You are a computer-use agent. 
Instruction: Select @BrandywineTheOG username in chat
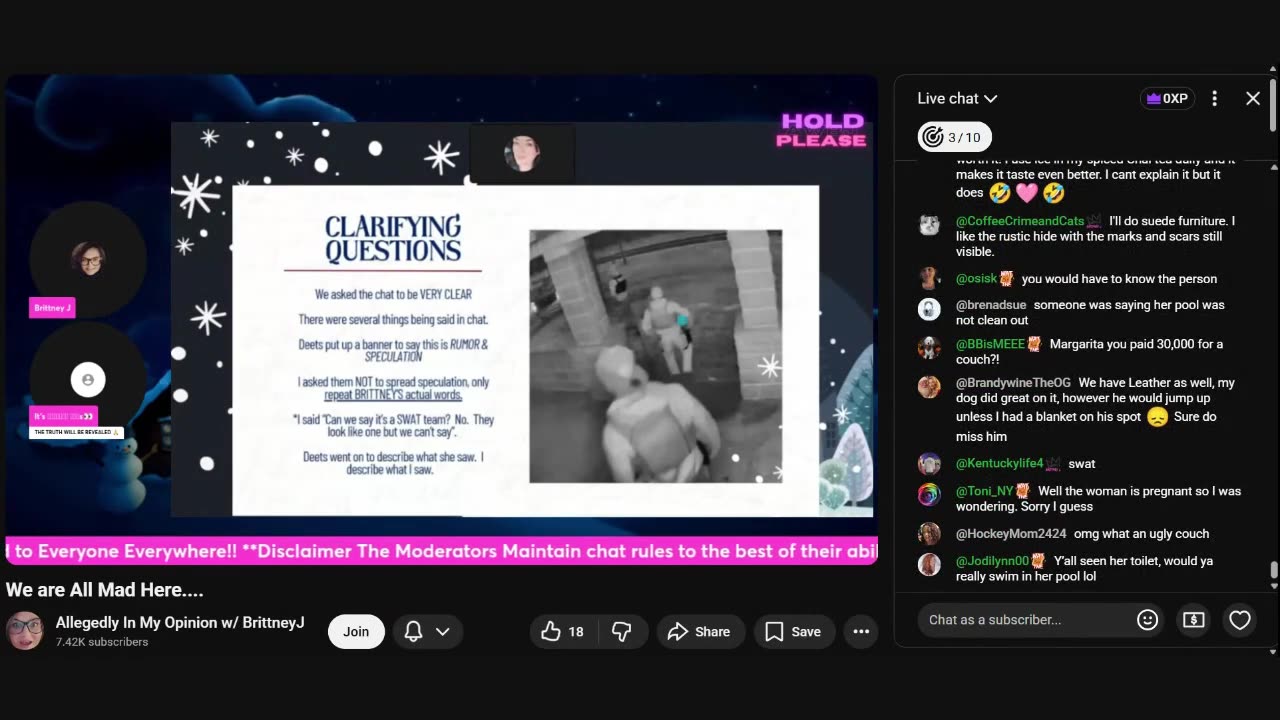[1013, 383]
